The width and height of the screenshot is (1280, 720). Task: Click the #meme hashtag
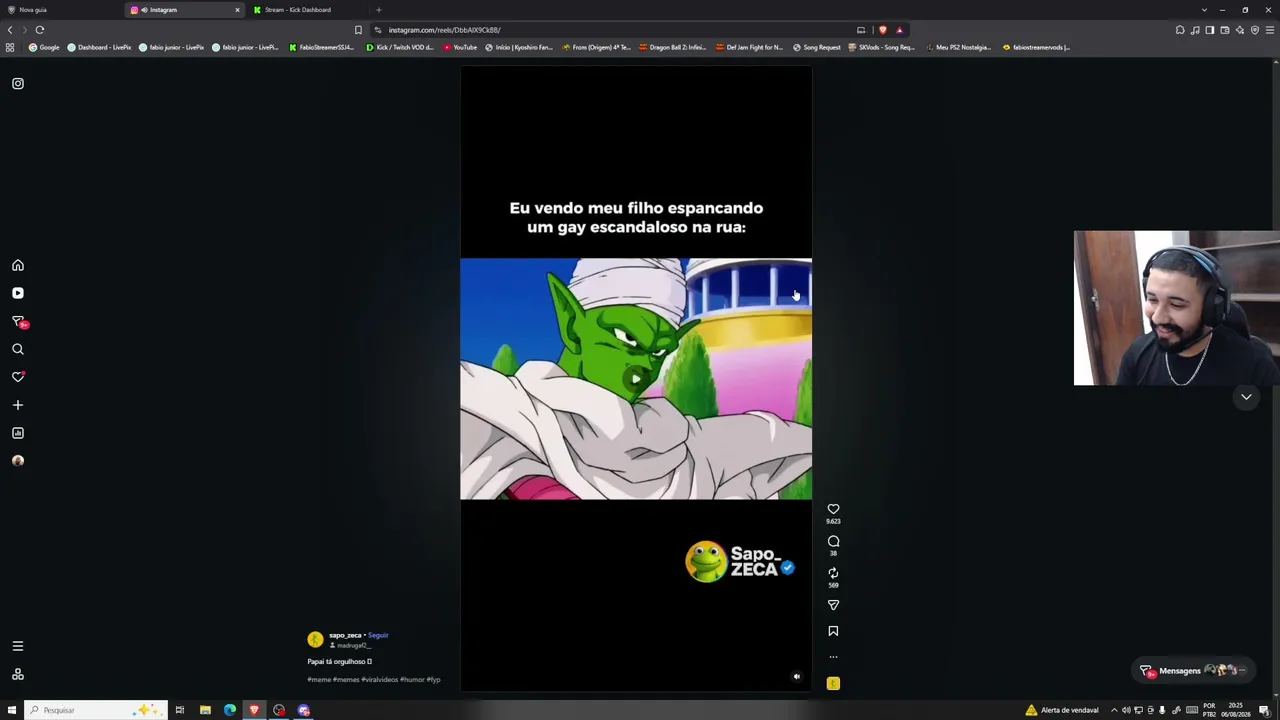click(319, 680)
